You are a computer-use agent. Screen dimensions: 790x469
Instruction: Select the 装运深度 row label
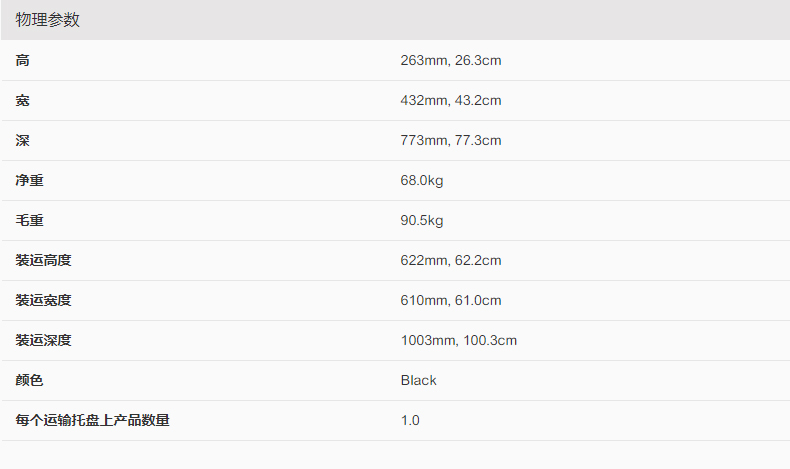44,341
